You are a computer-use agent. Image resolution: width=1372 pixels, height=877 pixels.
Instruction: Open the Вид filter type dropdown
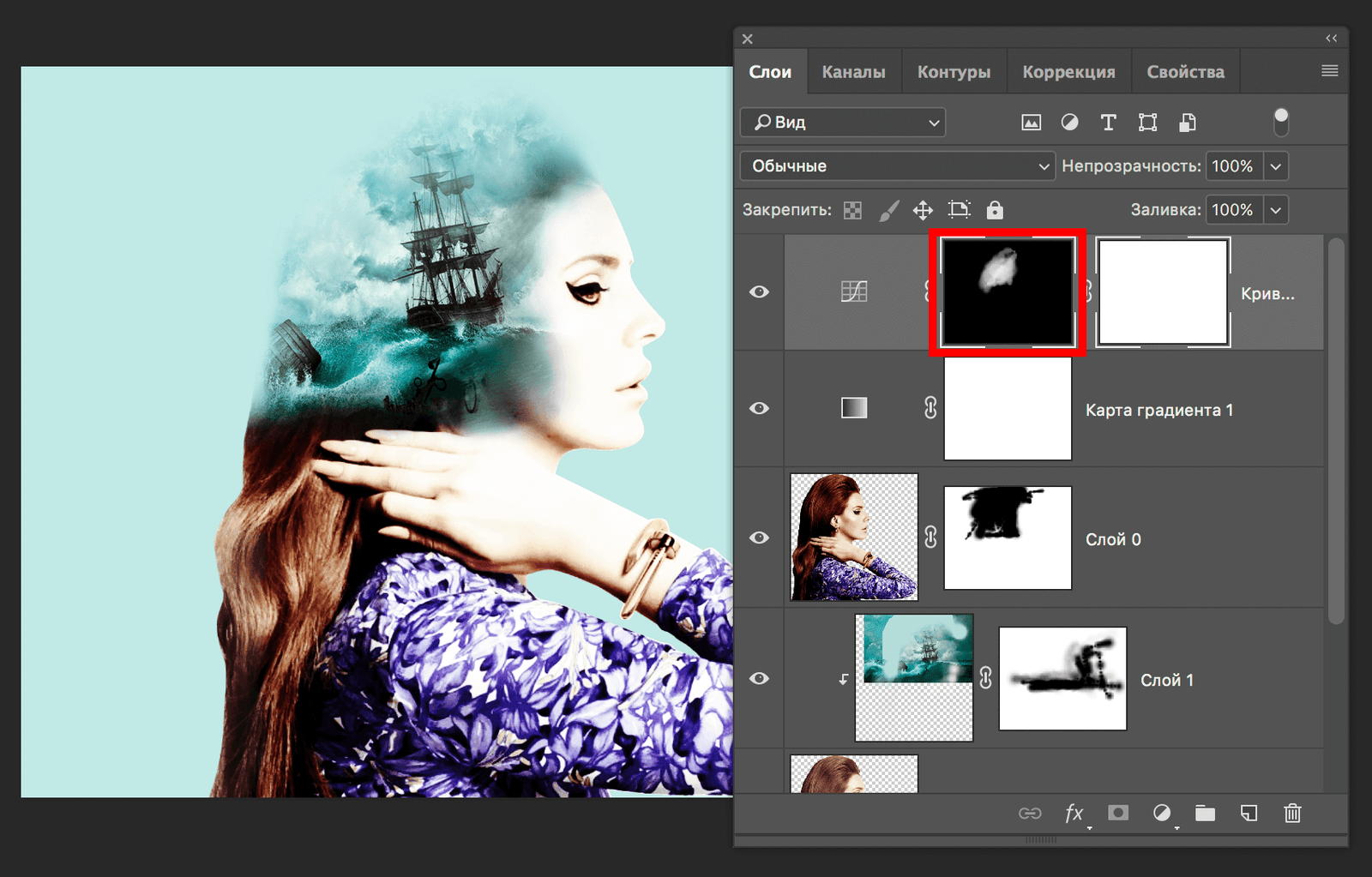click(842, 123)
